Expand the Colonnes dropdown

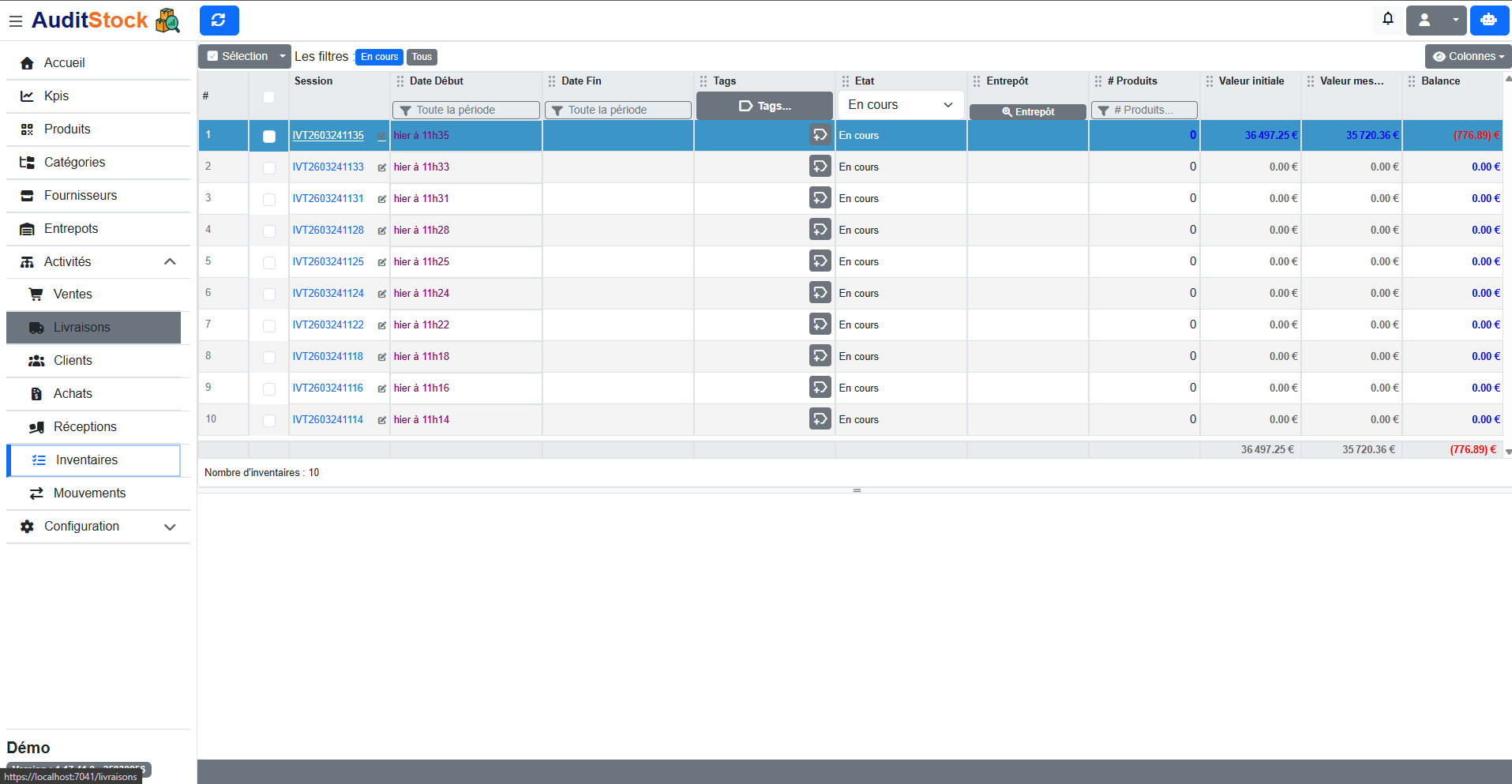[x=1468, y=56]
